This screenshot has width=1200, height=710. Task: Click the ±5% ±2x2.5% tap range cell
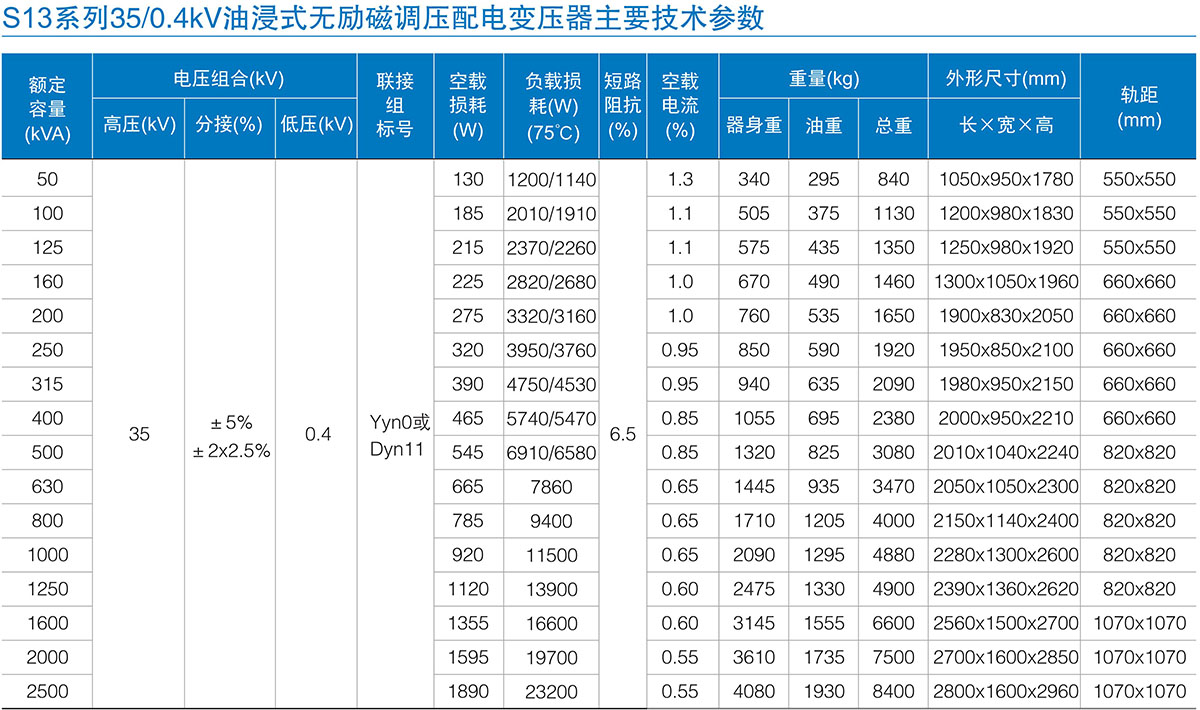(231, 436)
